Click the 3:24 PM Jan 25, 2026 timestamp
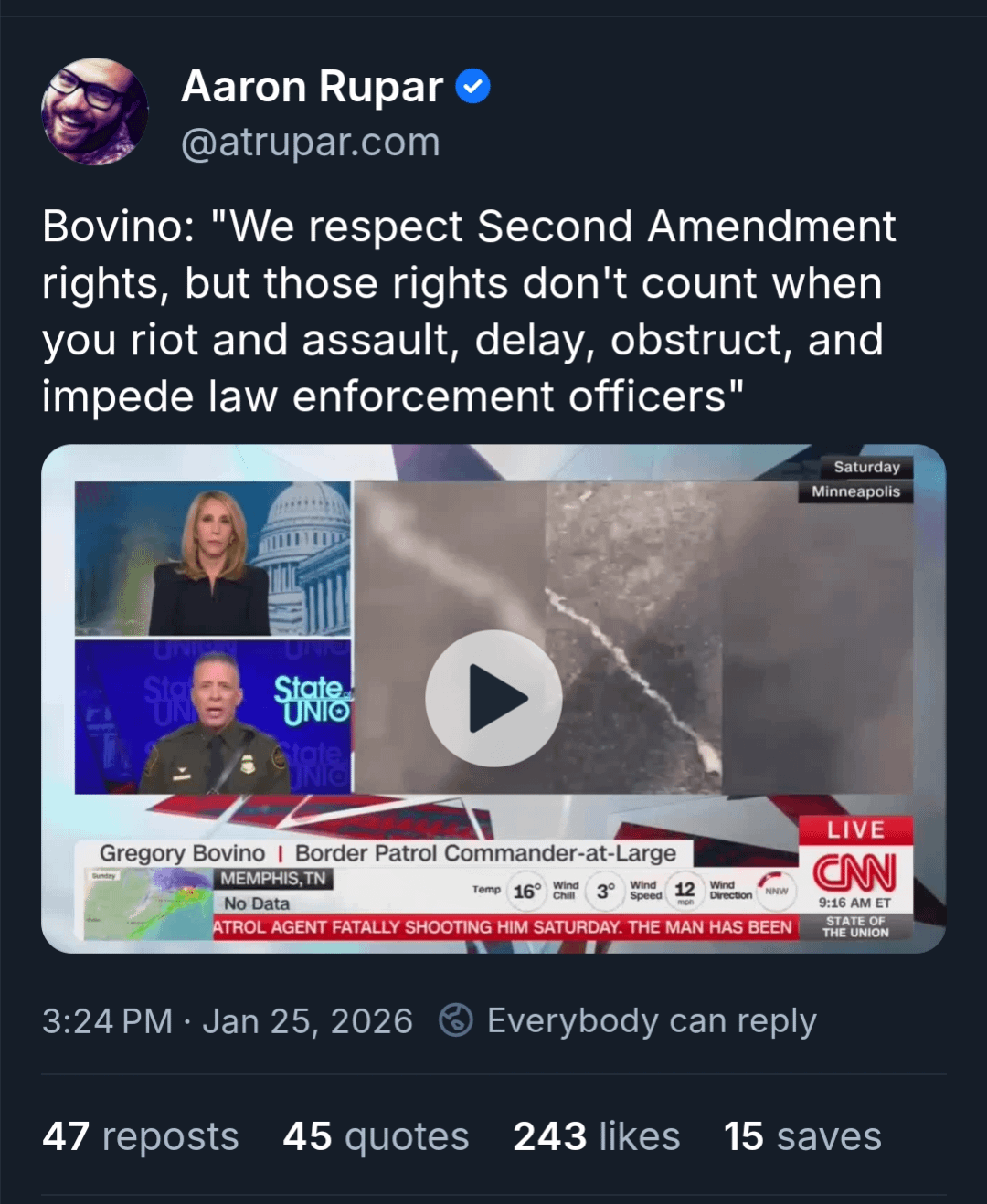The image size is (987, 1204). pyautogui.click(x=228, y=1021)
